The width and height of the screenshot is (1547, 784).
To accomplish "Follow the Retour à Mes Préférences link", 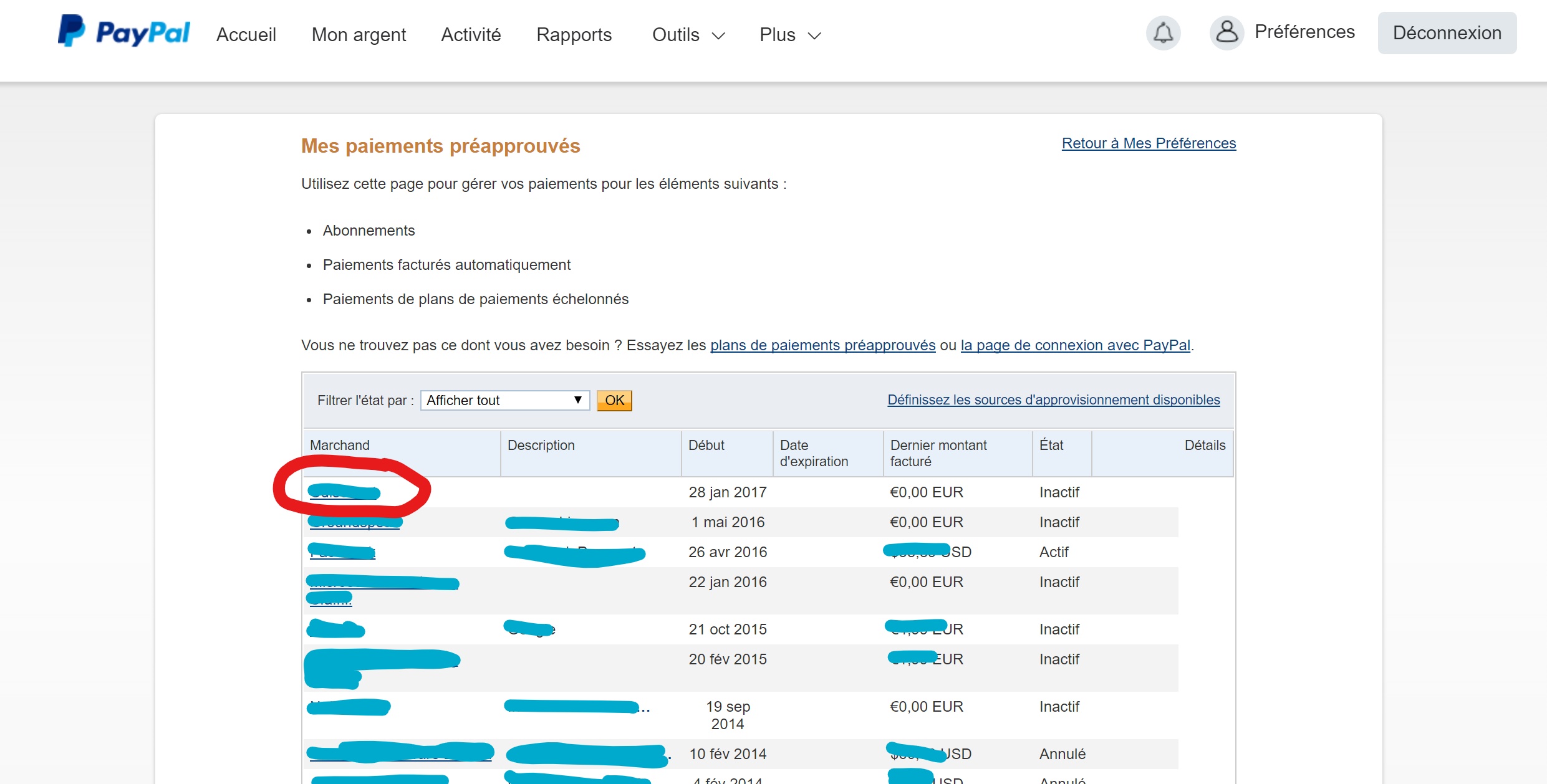I will (x=1149, y=143).
